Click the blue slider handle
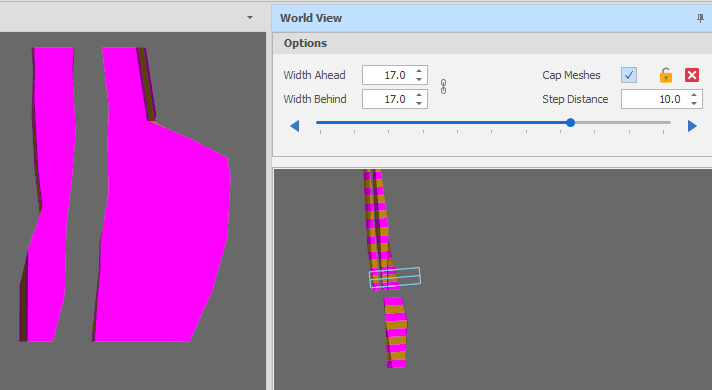712x390 pixels. pyautogui.click(x=571, y=123)
